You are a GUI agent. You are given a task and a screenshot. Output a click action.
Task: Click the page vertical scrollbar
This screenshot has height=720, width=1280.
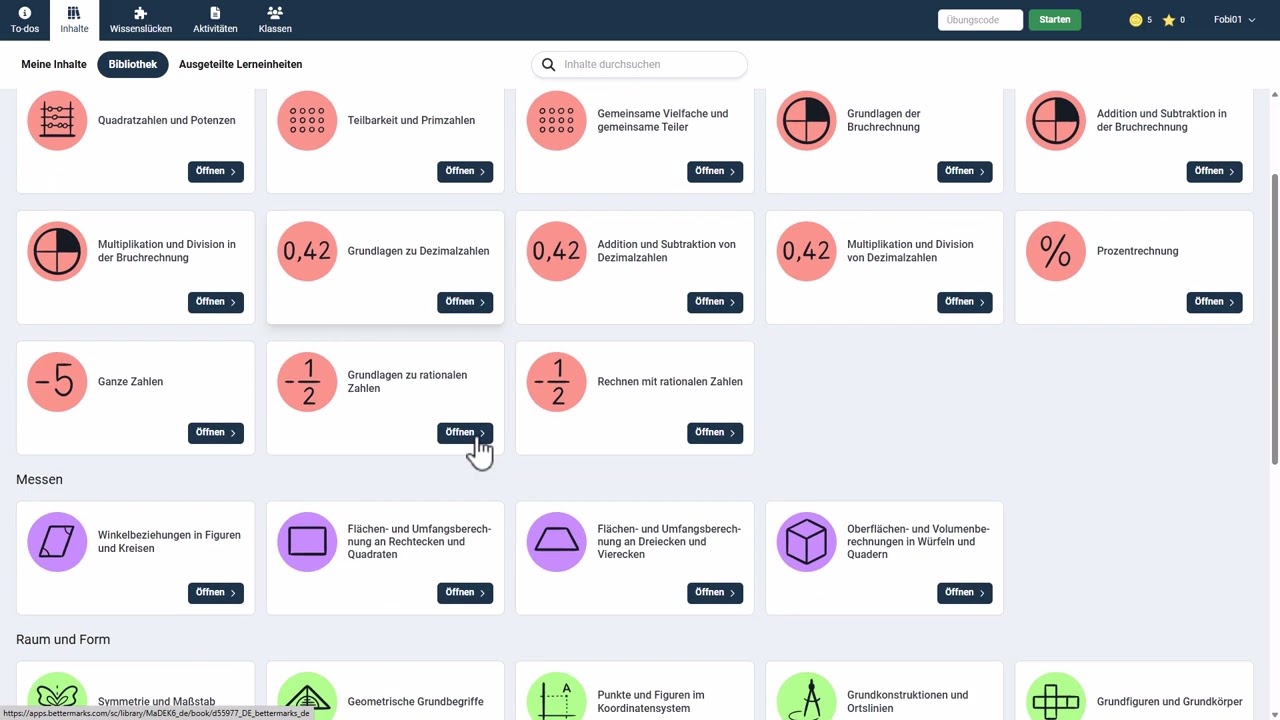1274,318
